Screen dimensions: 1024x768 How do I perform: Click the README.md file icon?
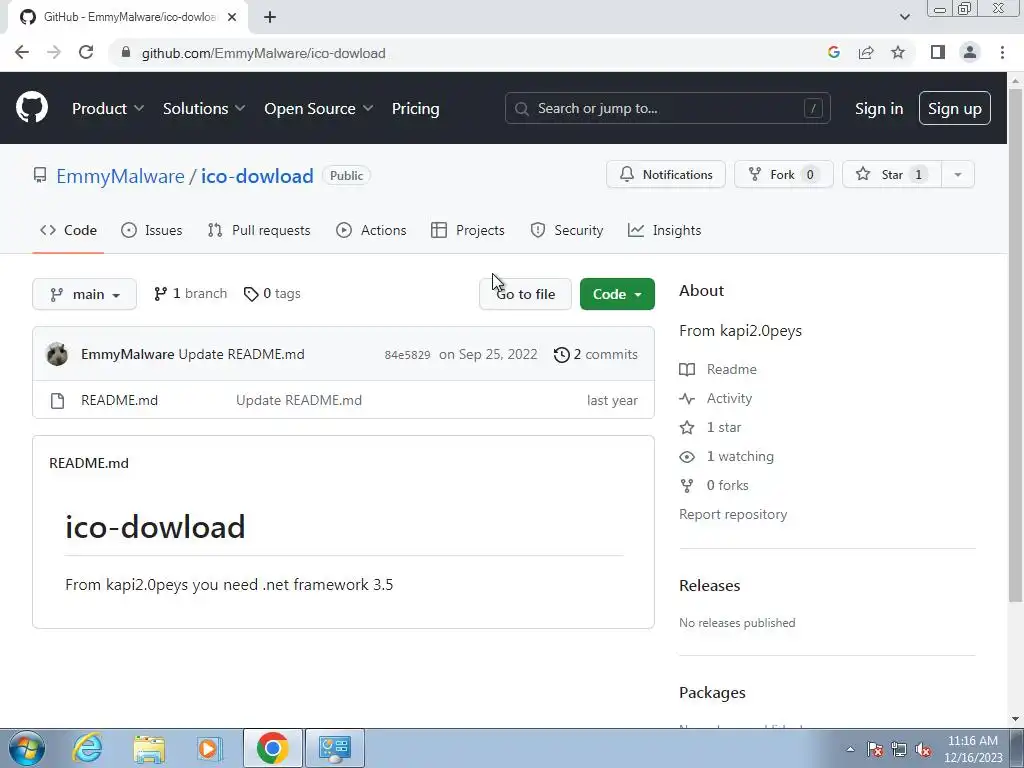57,400
